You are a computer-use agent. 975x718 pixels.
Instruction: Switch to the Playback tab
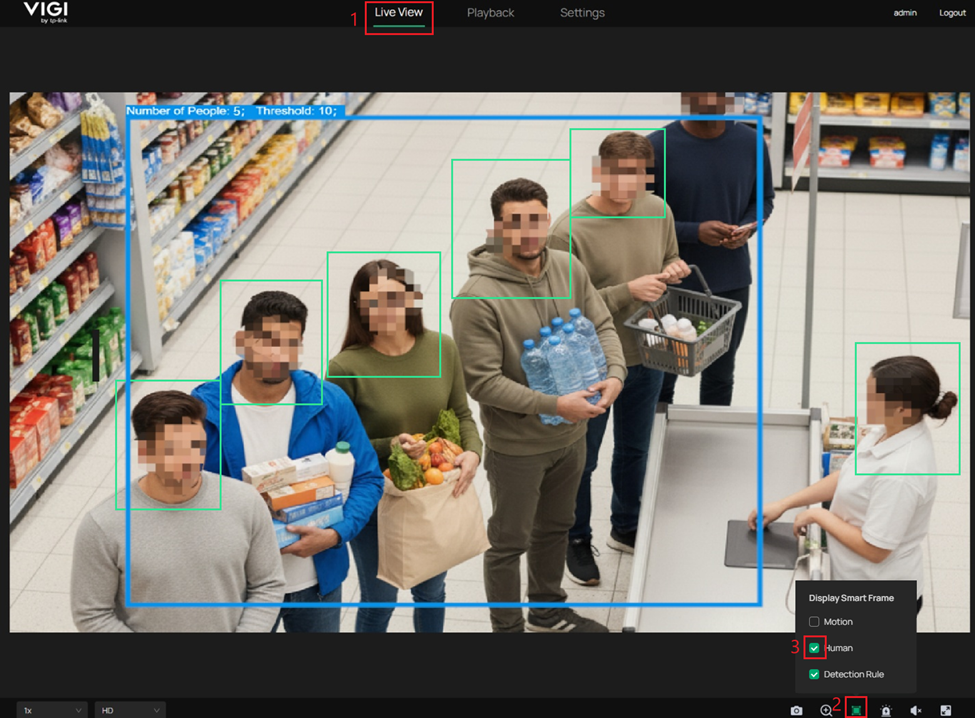(491, 12)
